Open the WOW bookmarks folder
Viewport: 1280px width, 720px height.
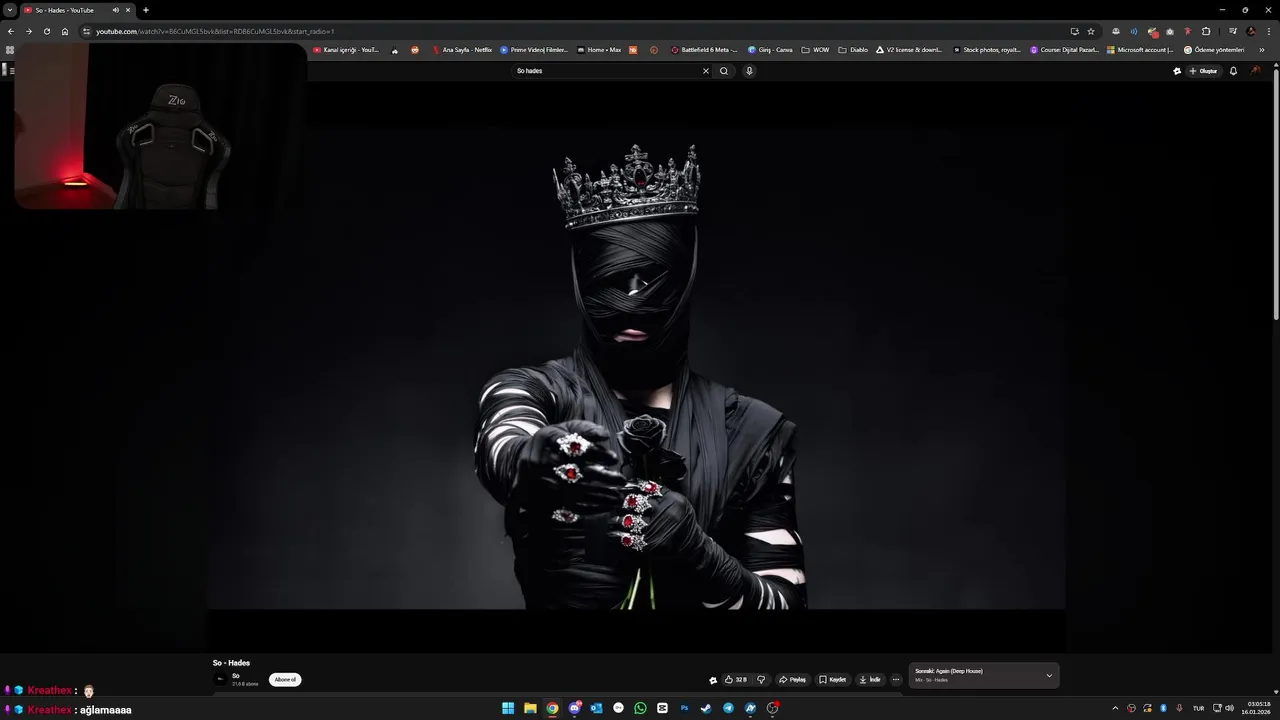[x=815, y=50]
